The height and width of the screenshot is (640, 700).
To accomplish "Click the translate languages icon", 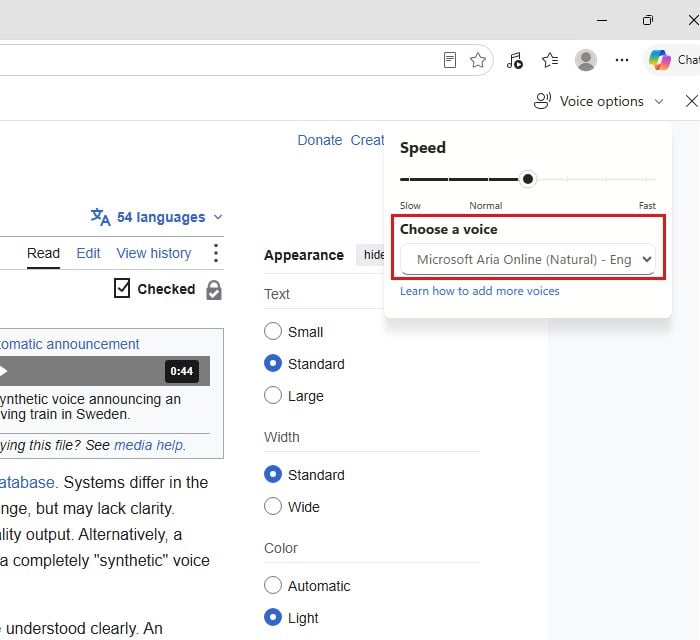I will click(x=100, y=217).
